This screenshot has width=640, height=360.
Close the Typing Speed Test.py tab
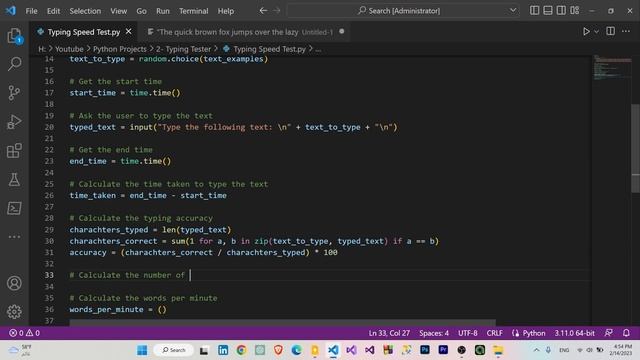(x=129, y=31)
